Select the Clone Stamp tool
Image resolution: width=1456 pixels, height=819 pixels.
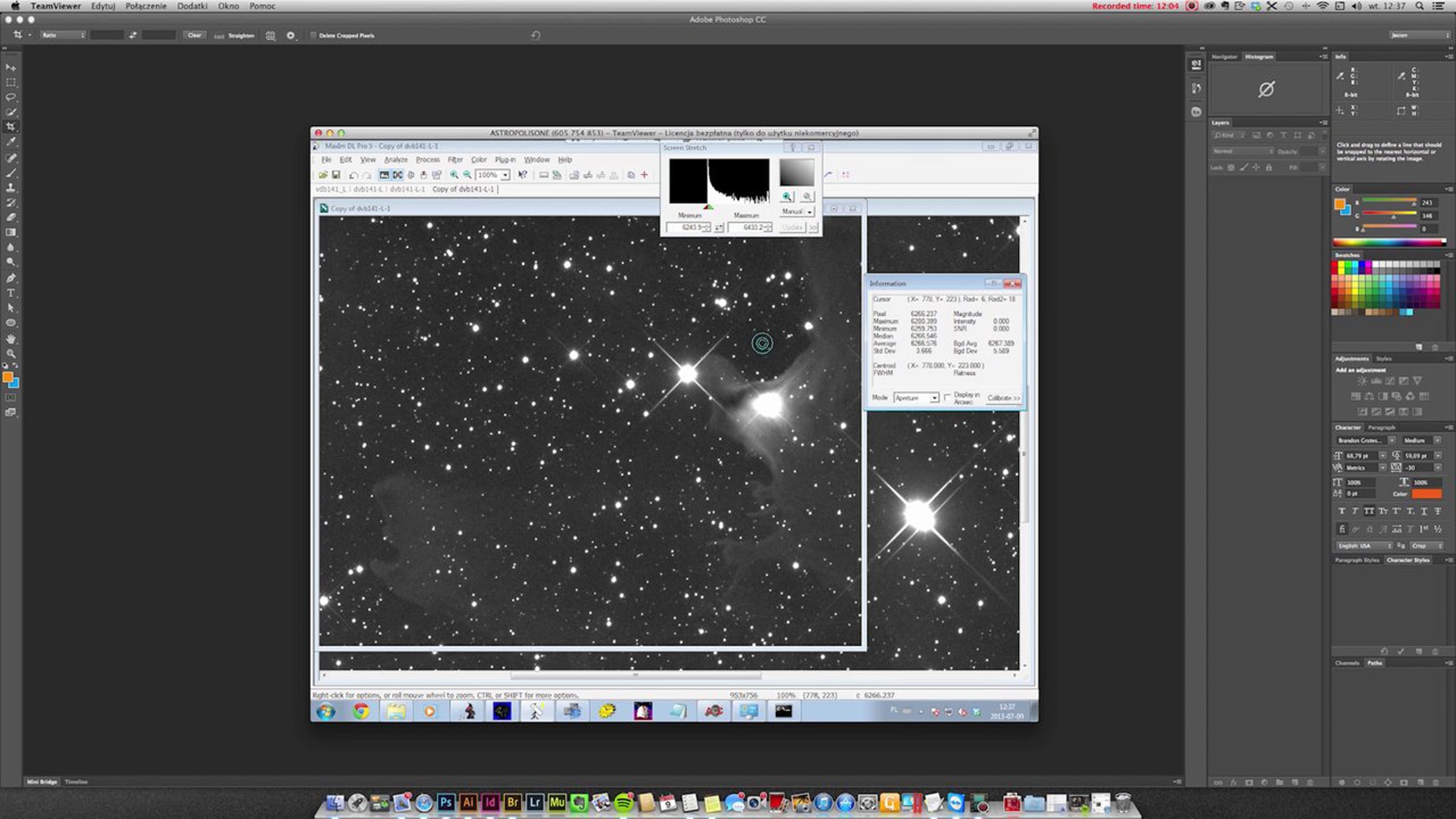tap(10, 187)
